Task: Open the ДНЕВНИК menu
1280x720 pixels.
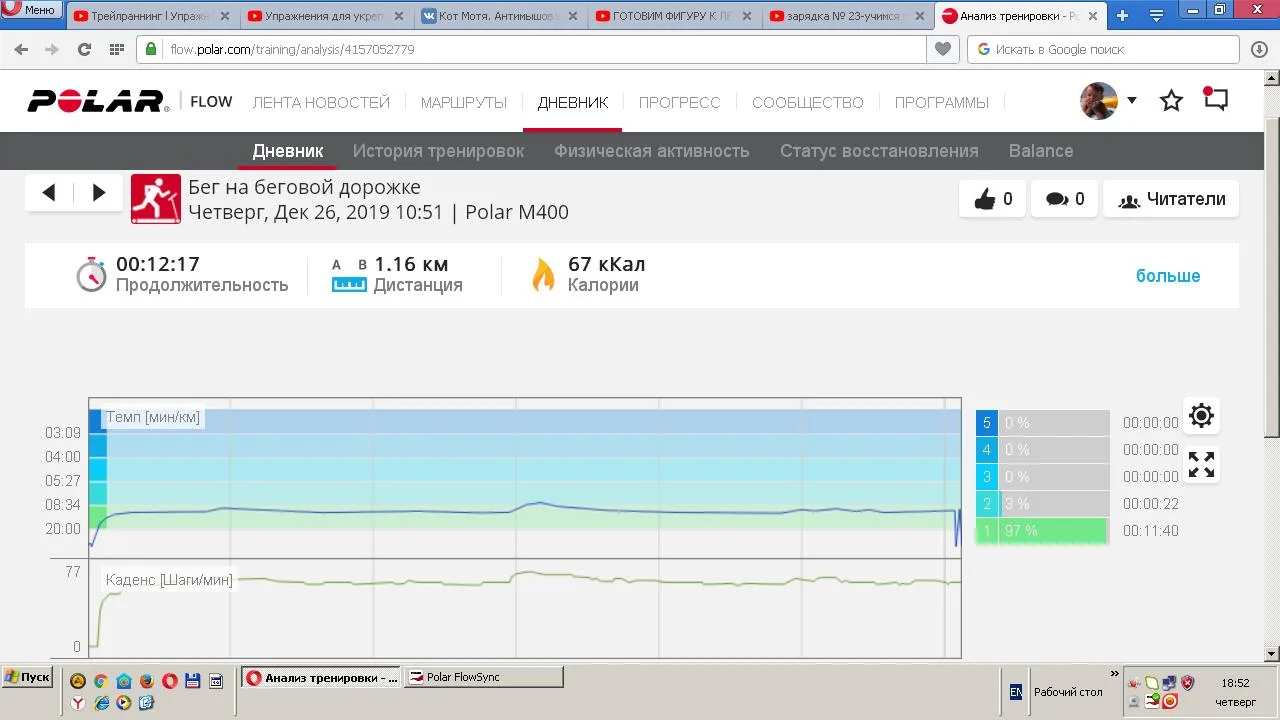Action: [x=573, y=102]
